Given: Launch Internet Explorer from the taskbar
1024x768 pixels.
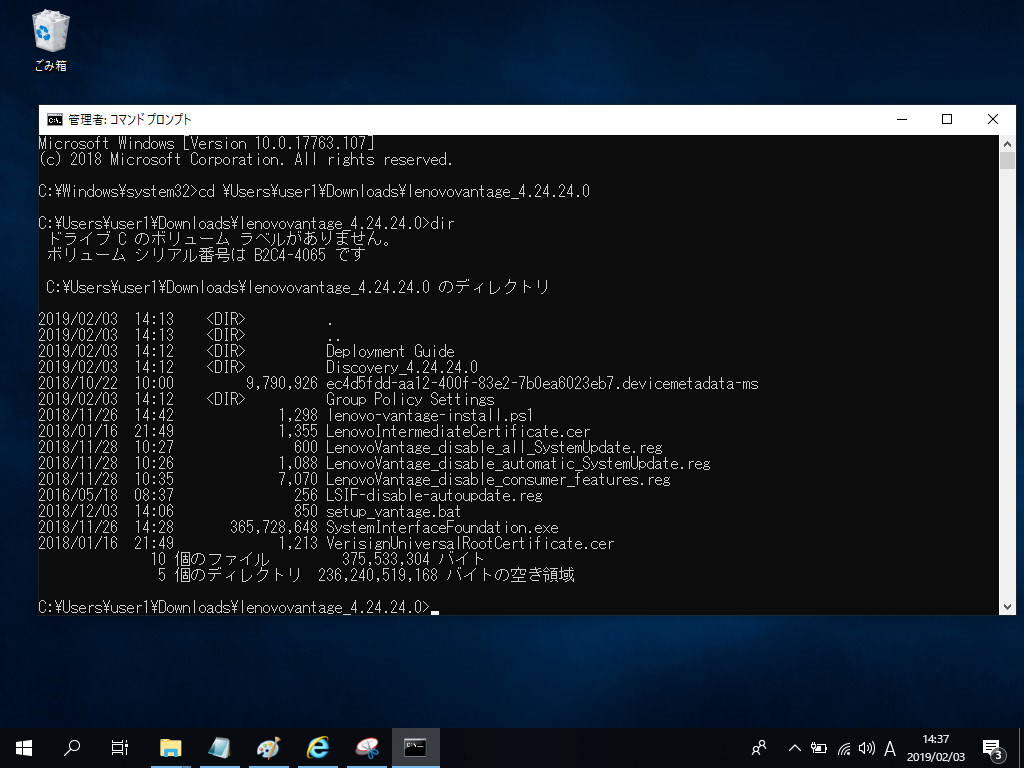Looking at the screenshot, I should click(317, 748).
